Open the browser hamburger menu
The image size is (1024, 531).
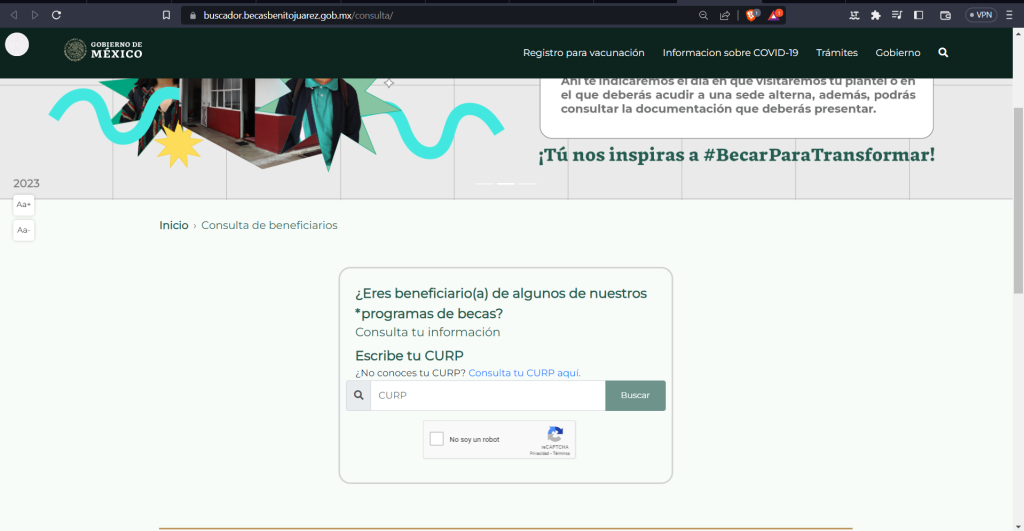[x=1009, y=15]
